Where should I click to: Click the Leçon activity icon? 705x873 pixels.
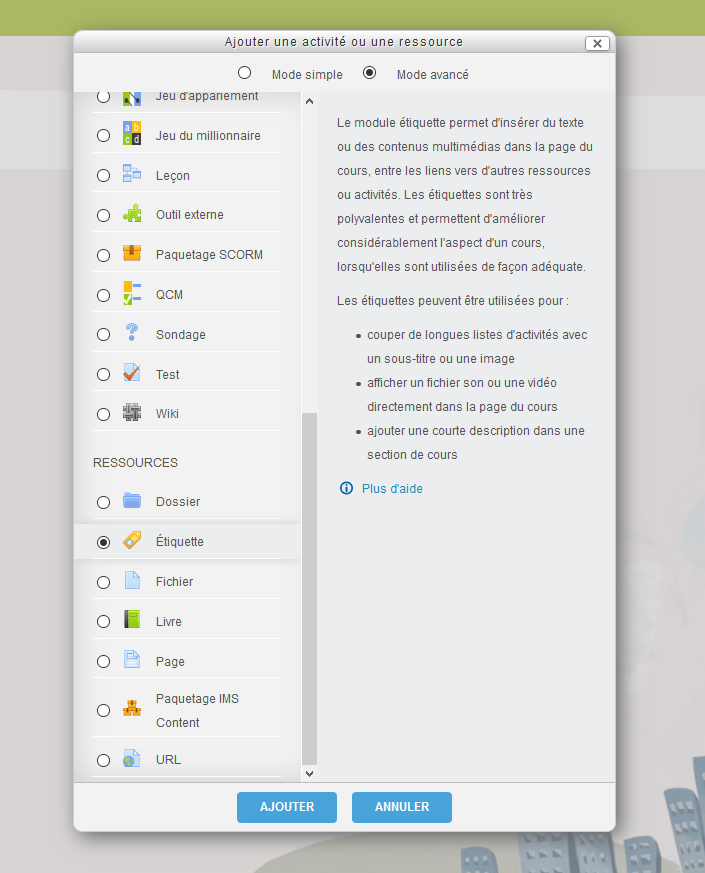click(132, 174)
